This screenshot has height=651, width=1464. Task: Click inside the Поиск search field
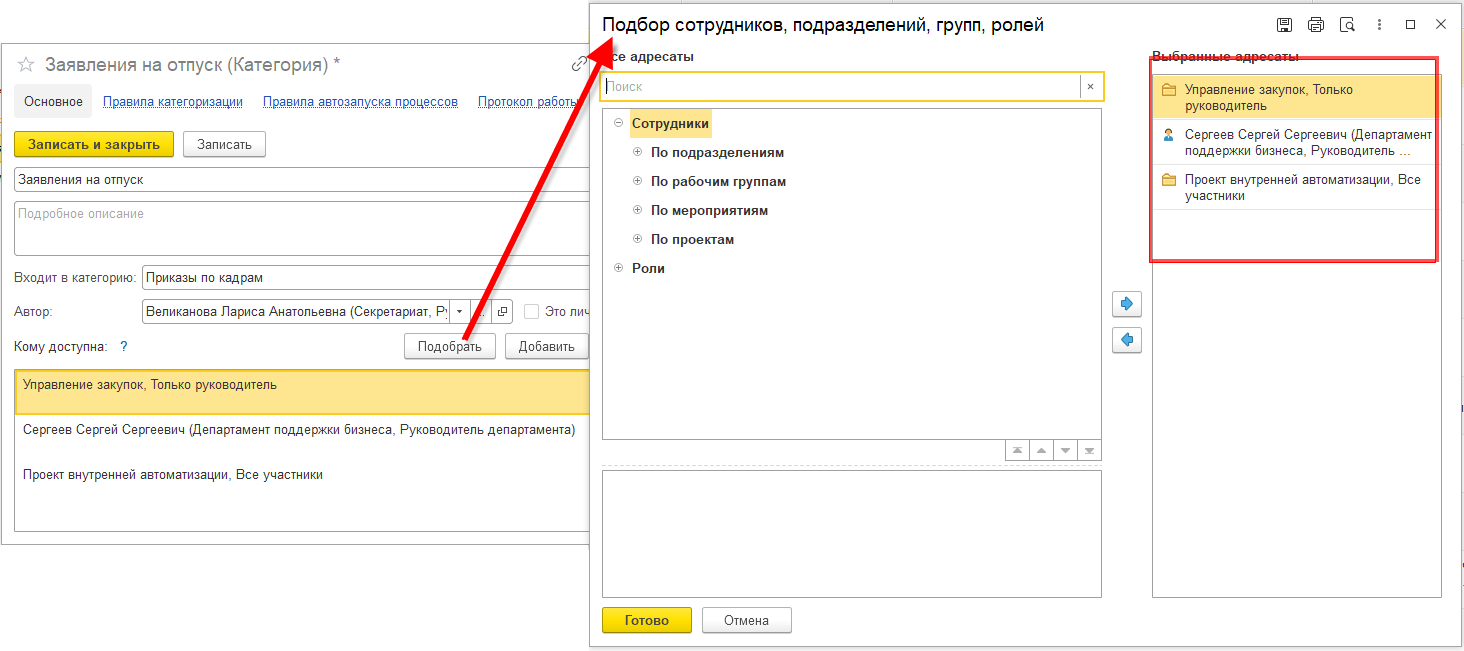tap(840, 87)
